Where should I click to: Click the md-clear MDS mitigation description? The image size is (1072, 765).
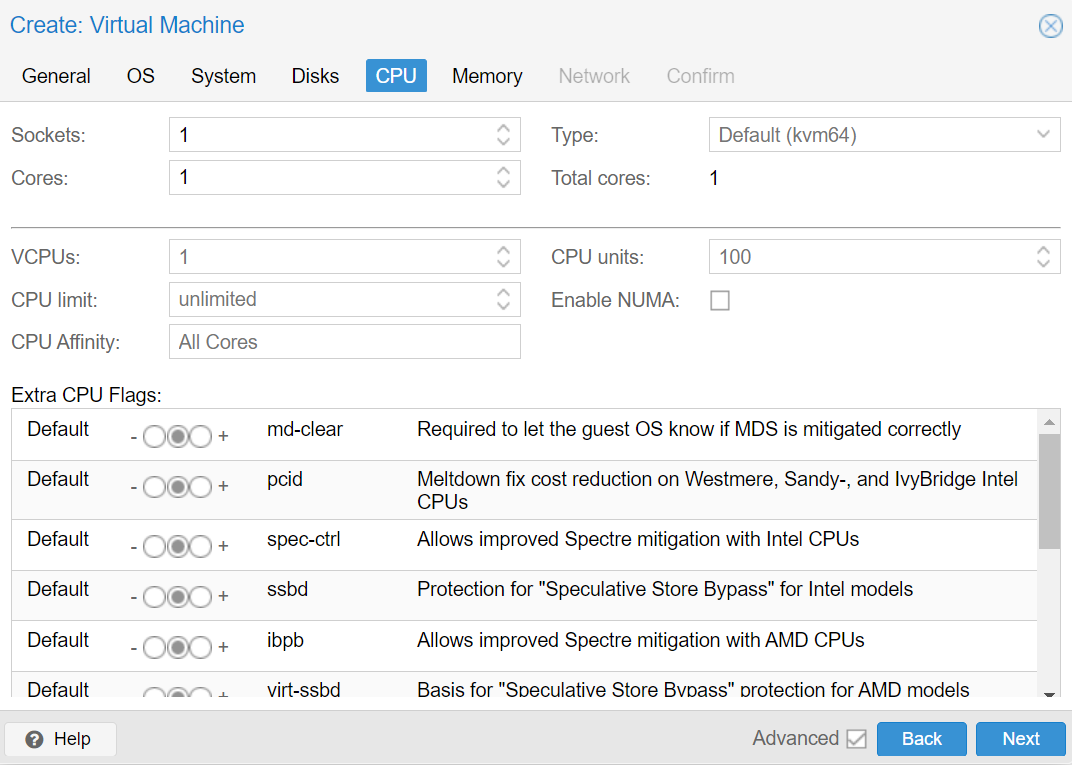coord(689,429)
